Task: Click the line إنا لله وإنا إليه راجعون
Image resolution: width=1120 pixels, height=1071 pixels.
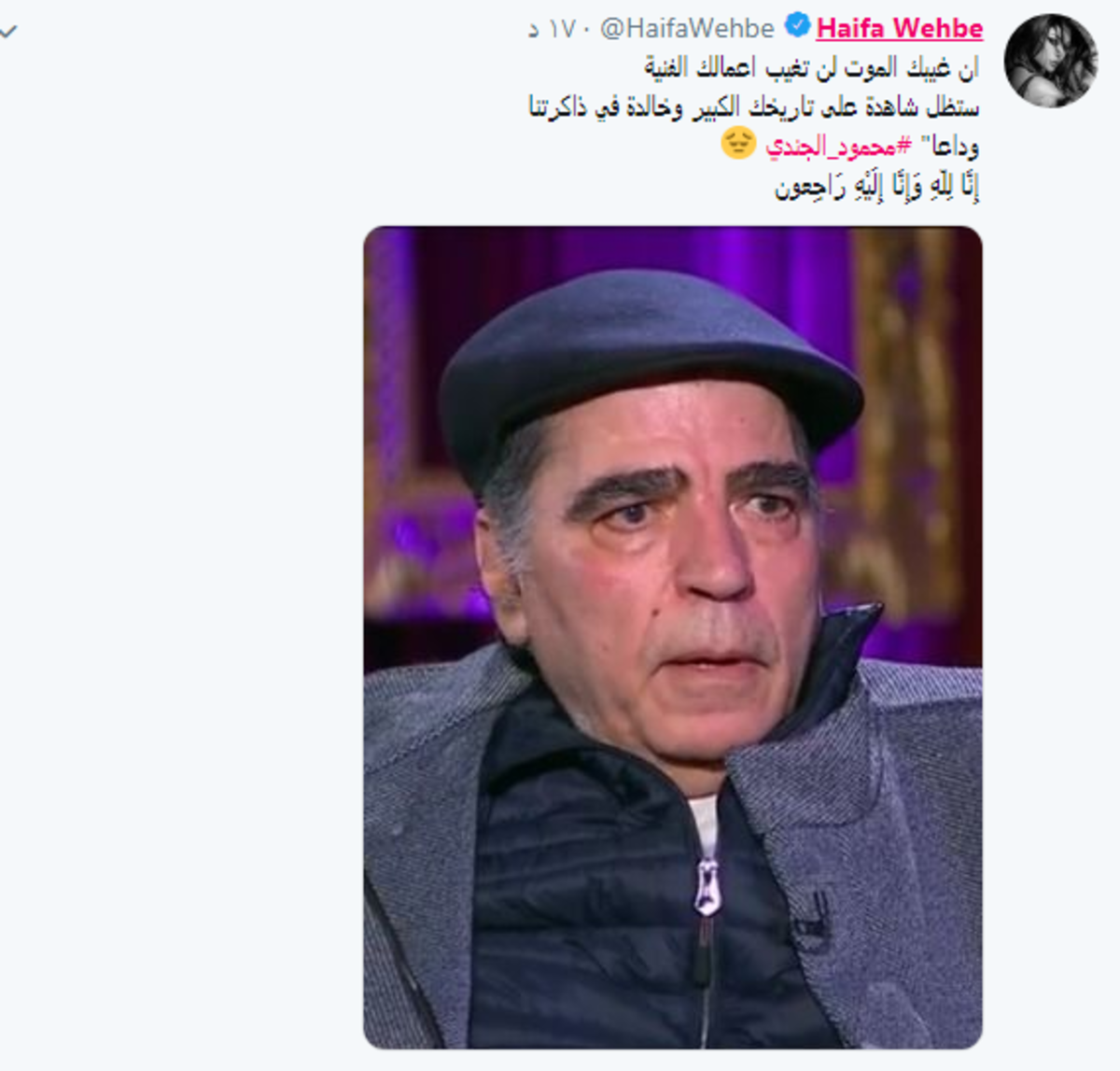Action: 875,187
